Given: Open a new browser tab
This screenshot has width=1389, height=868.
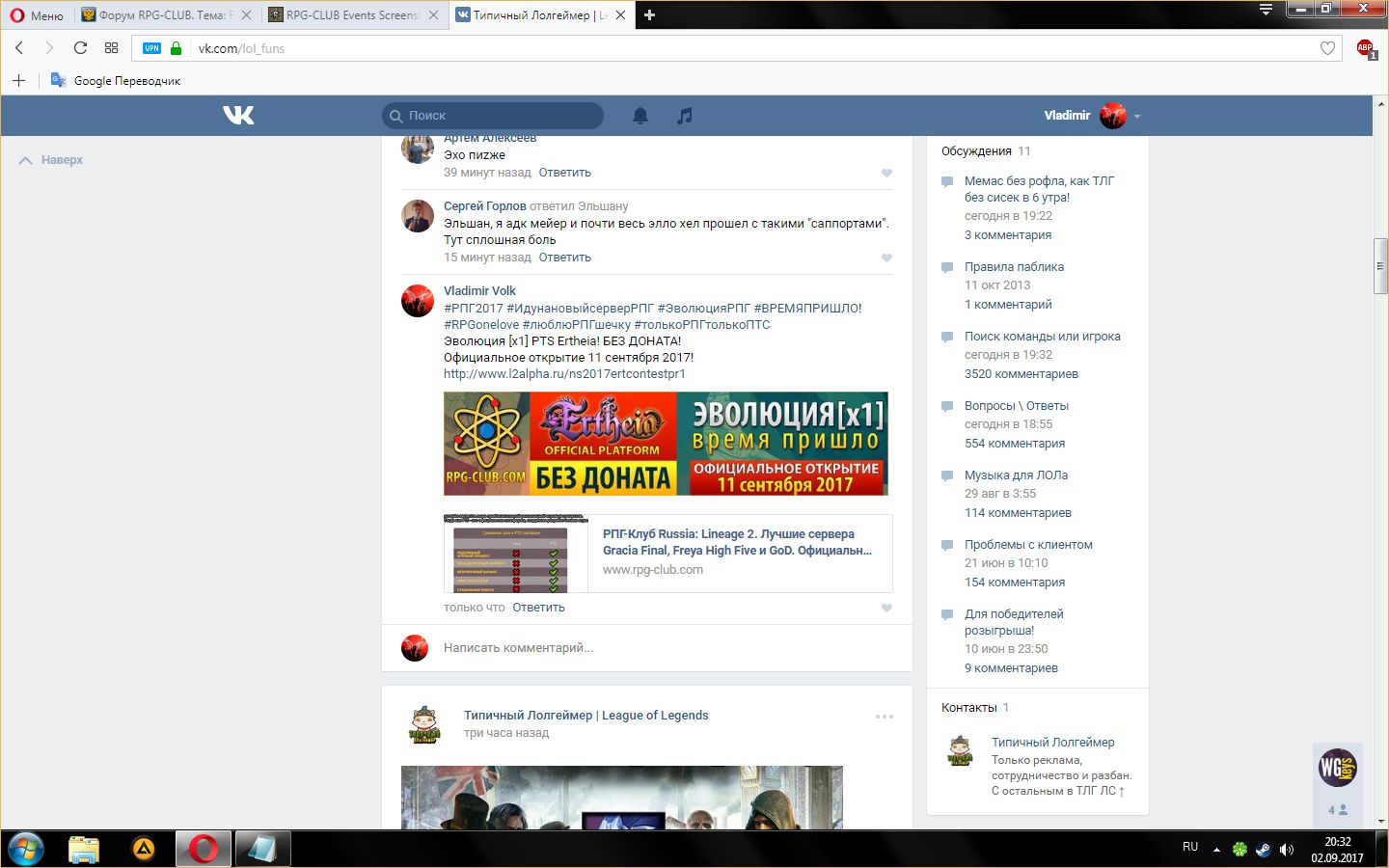Looking at the screenshot, I should pos(649,15).
